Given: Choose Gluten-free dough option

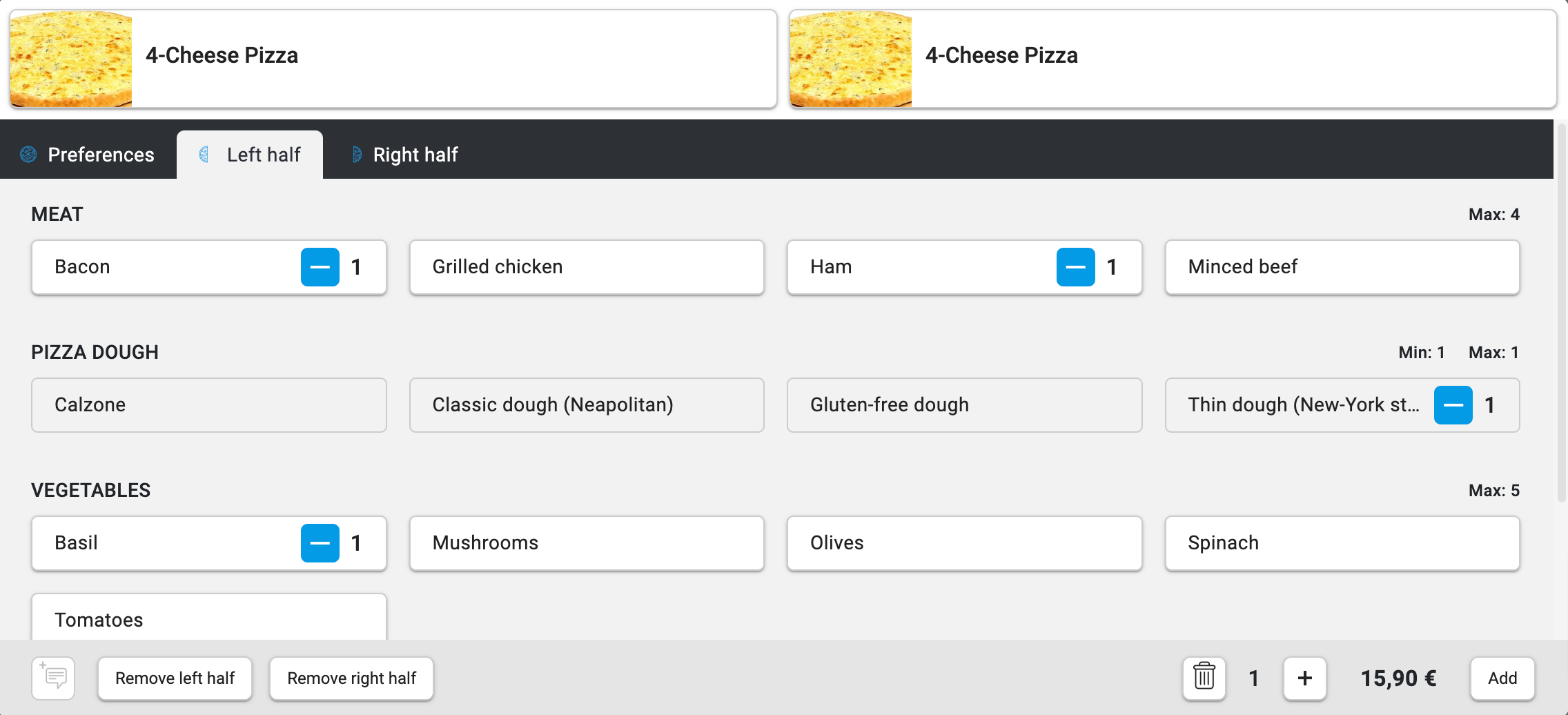Looking at the screenshot, I should coord(964,405).
